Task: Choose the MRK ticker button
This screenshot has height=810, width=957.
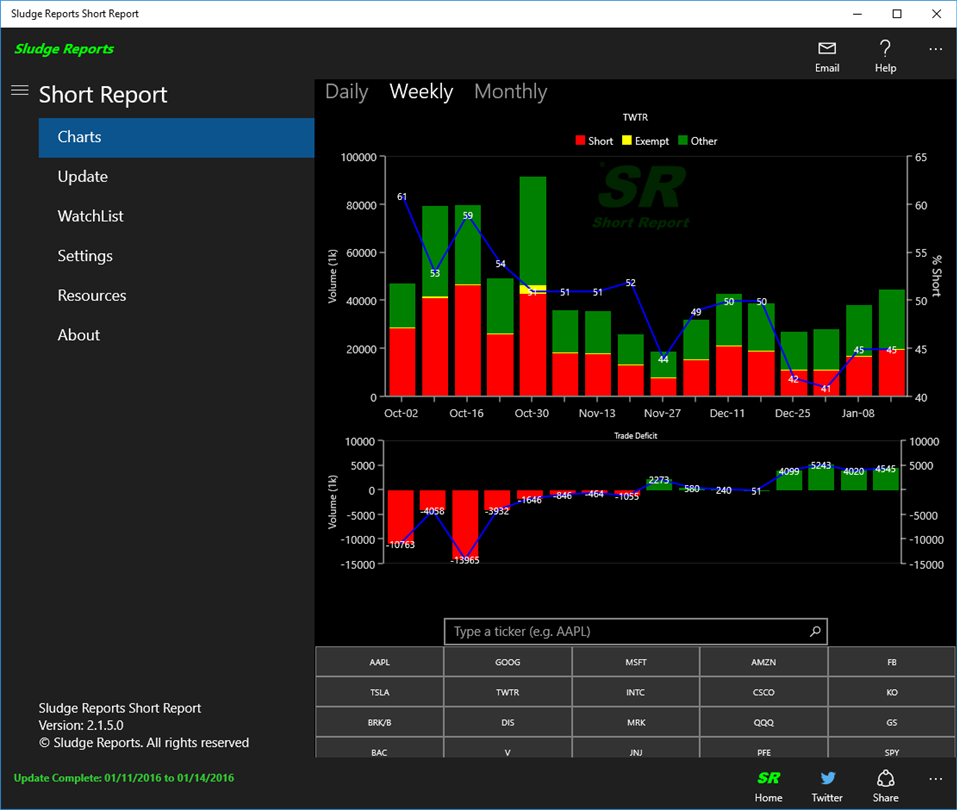Action: coord(635,722)
